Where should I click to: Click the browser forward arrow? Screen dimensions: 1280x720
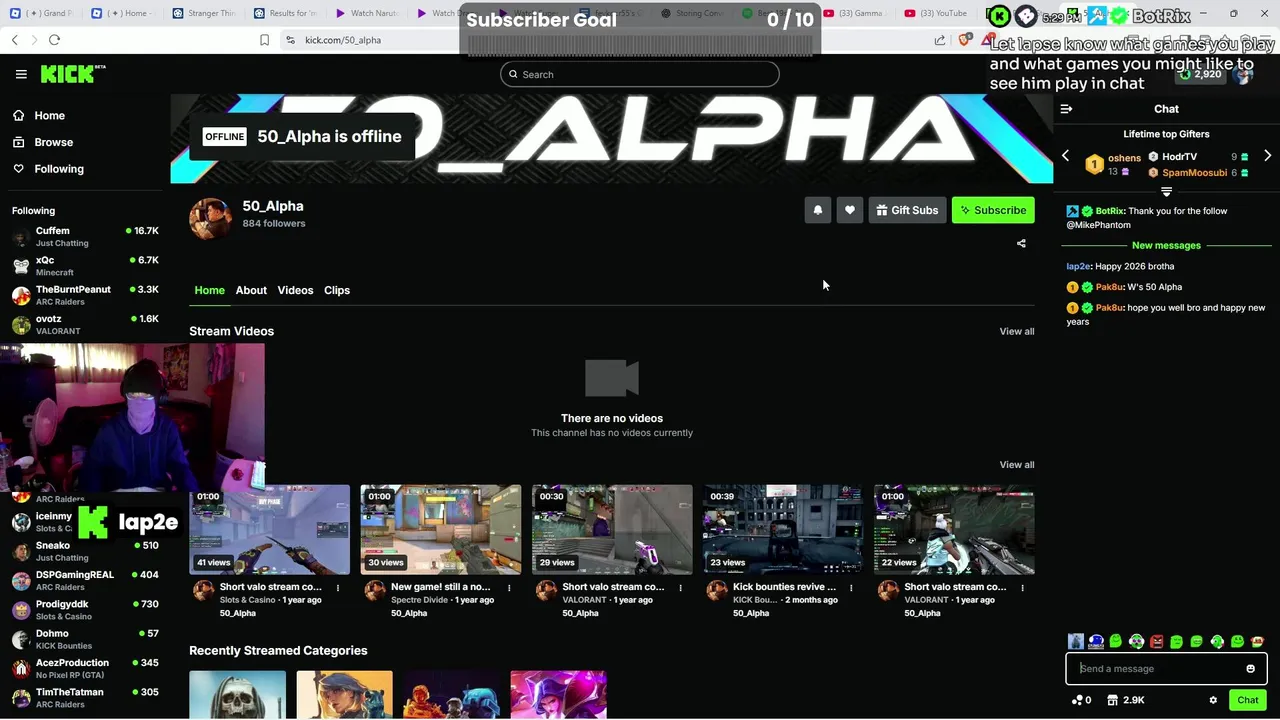click(34, 40)
